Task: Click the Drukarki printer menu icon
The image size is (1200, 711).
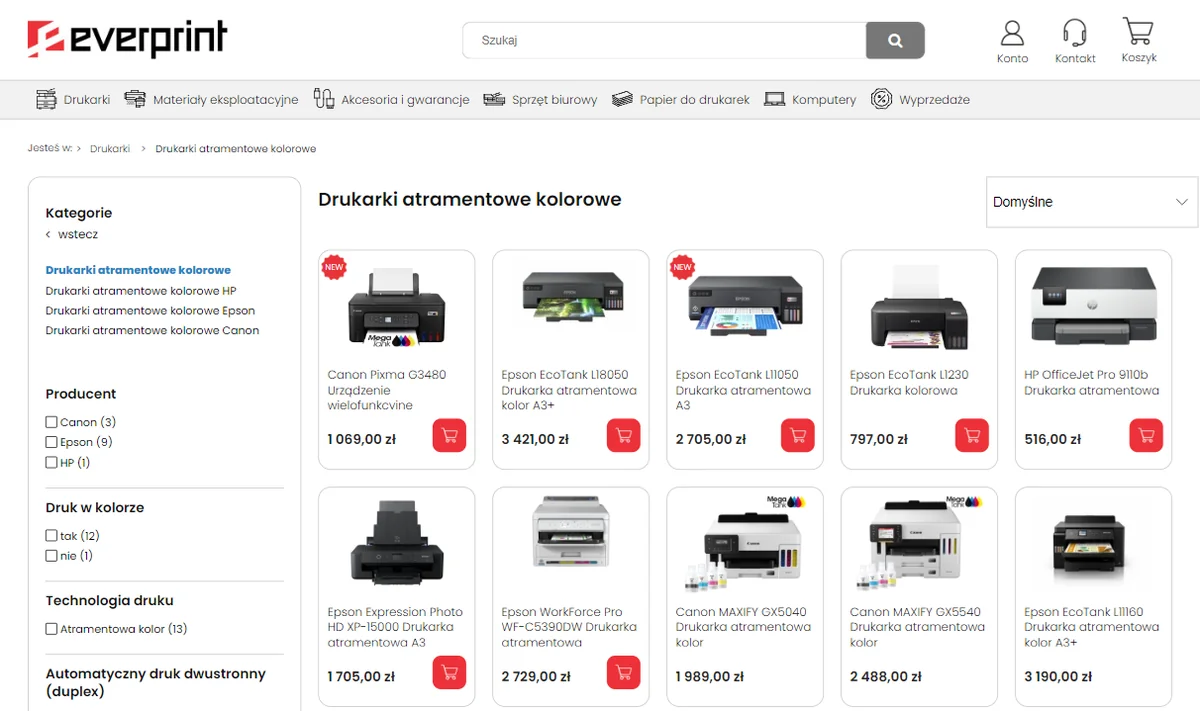Action: click(46, 99)
